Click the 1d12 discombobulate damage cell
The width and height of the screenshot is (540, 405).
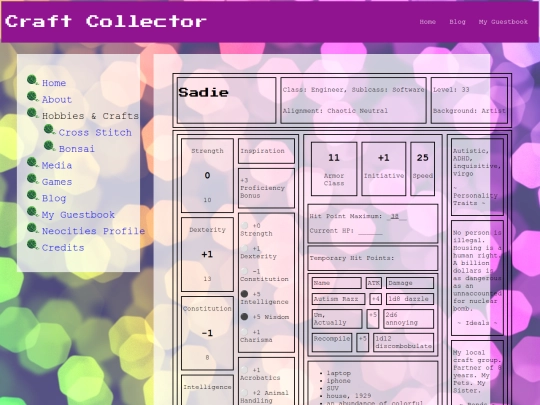(403, 342)
